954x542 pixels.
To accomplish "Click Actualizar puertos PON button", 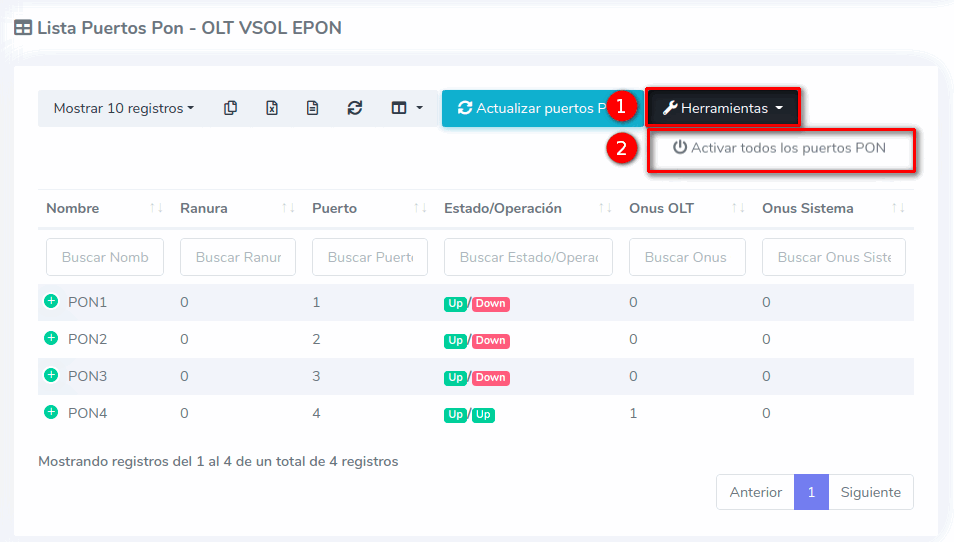I will pyautogui.click(x=530, y=108).
